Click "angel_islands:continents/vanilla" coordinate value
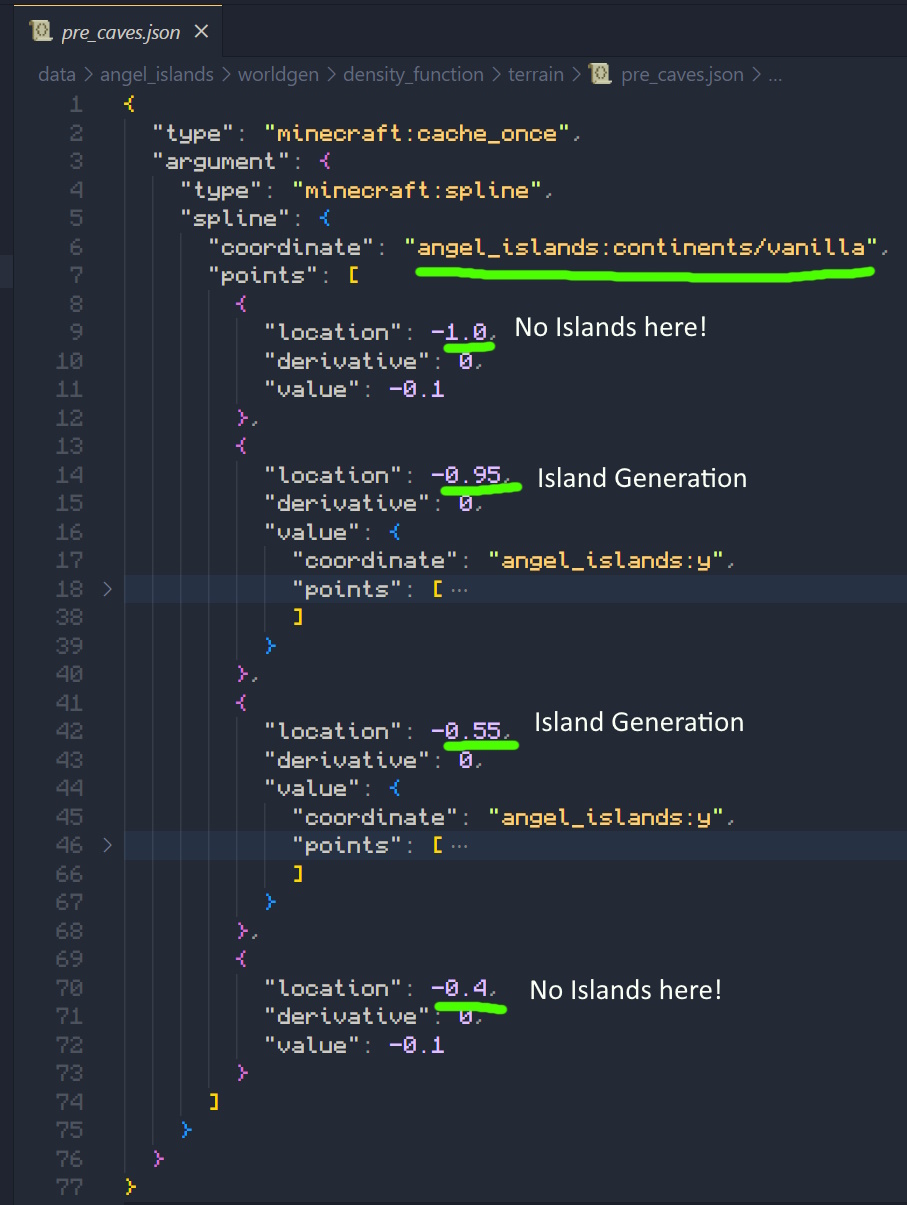The height and width of the screenshot is (1205, 907). click(x=641, y=247)
